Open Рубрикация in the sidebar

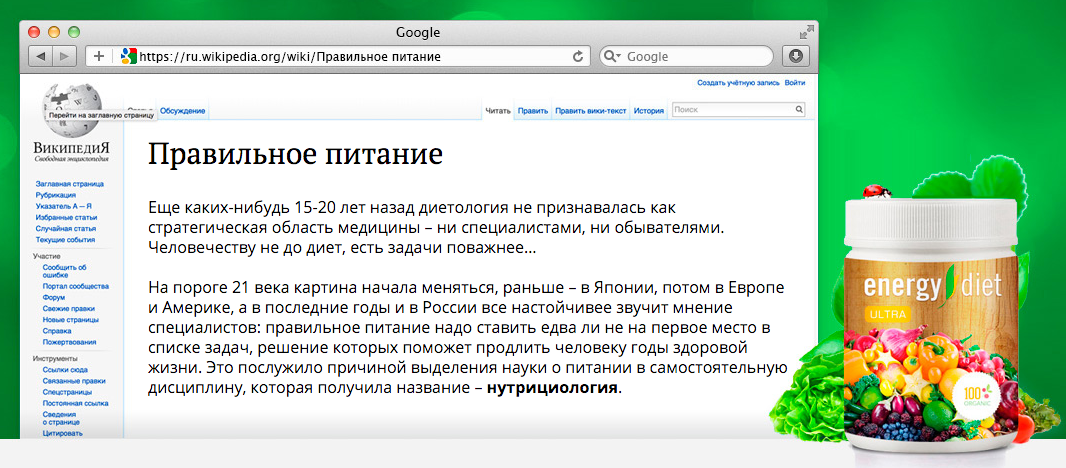pos(56,195)
